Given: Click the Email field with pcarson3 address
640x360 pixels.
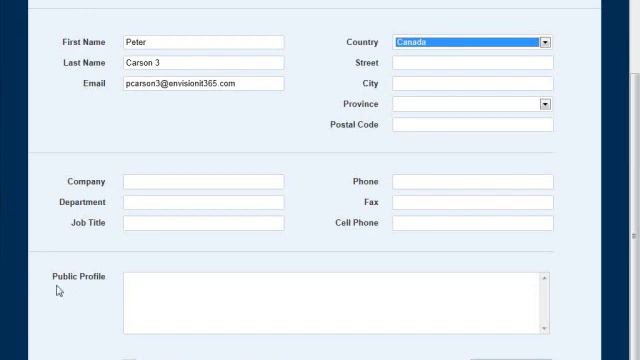Looking at the screenshot, I should 203,83.
